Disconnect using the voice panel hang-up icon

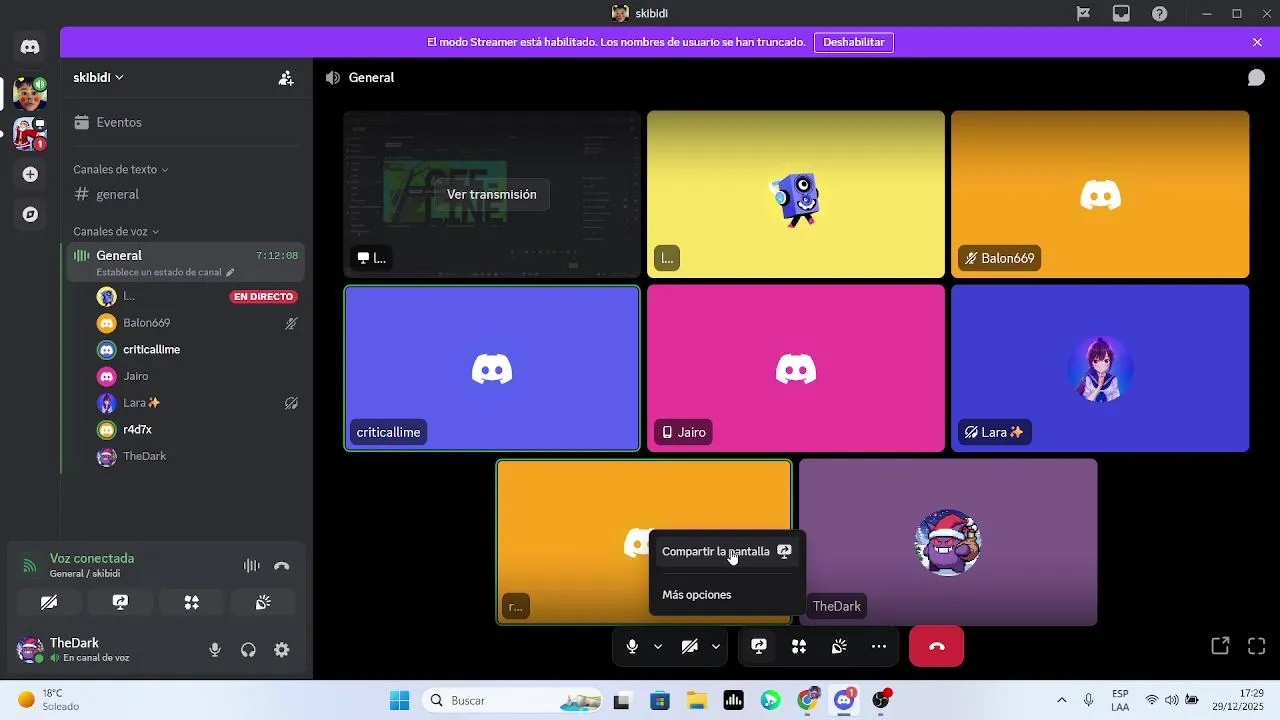(x=282, y=566)
